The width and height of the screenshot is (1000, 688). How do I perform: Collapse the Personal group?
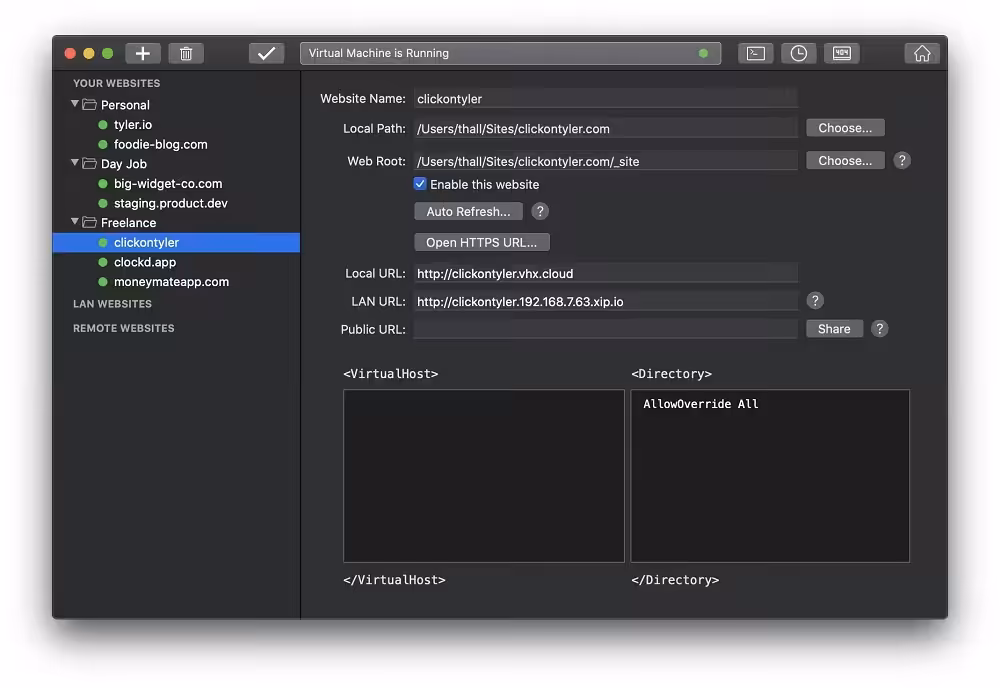tap(75, 104)
